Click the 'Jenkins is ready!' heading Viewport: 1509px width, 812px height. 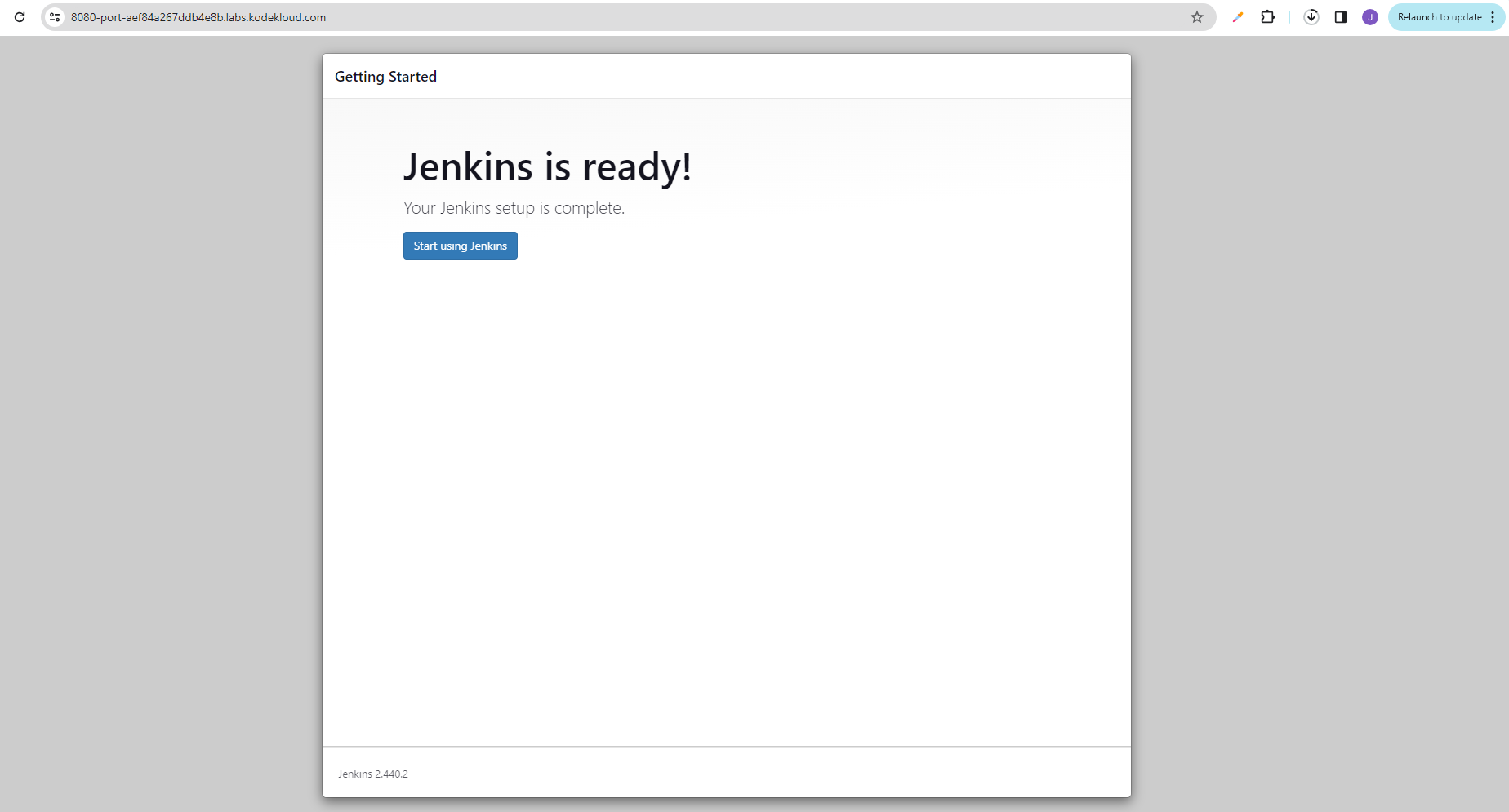[x=547, y=167]
